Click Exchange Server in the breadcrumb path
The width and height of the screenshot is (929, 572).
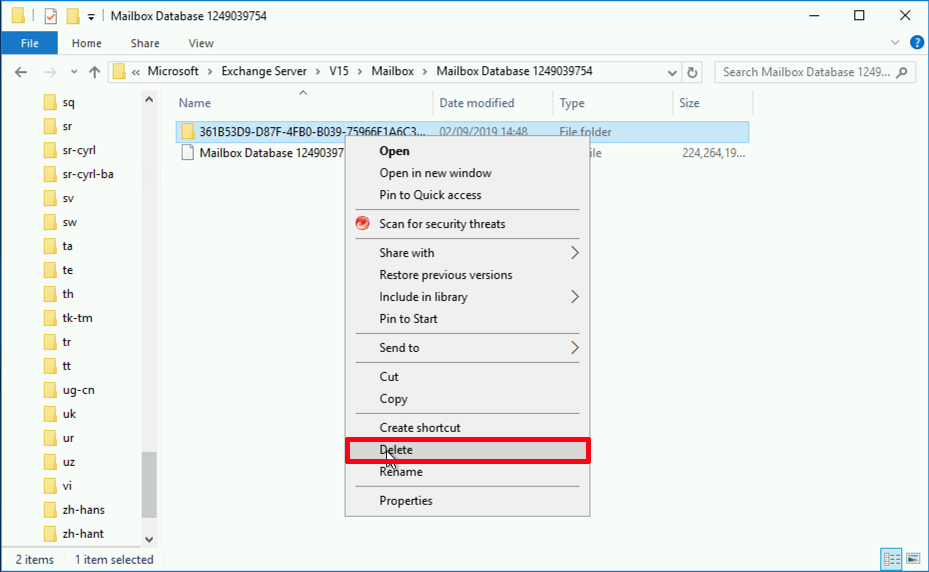click(264, 71)
